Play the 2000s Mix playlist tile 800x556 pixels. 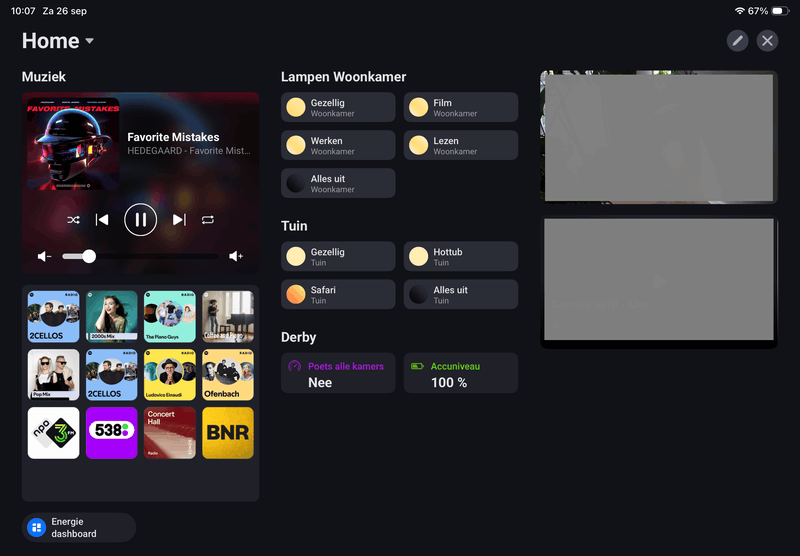click(x=112, y=316)
